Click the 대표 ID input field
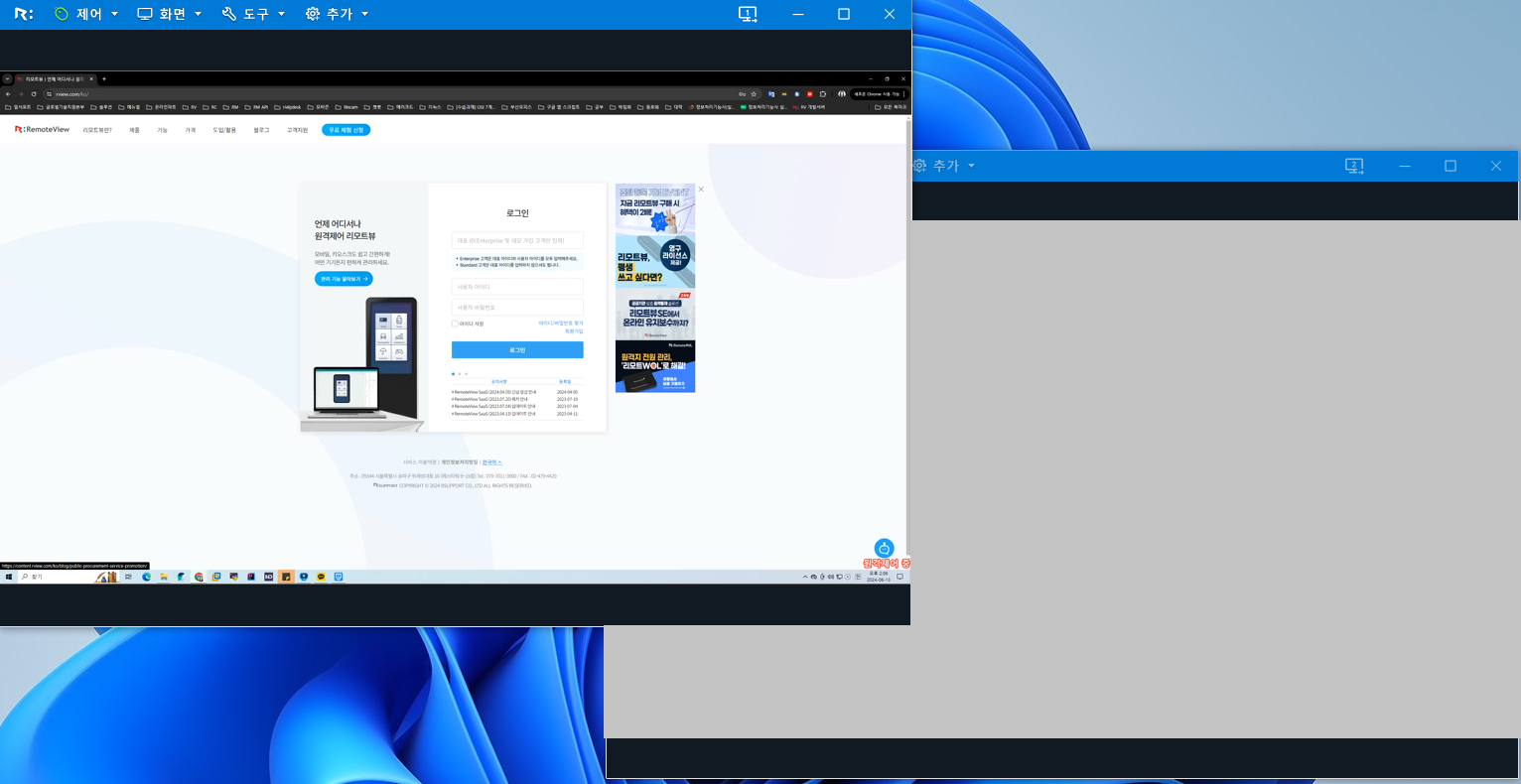 pos(517,240)
